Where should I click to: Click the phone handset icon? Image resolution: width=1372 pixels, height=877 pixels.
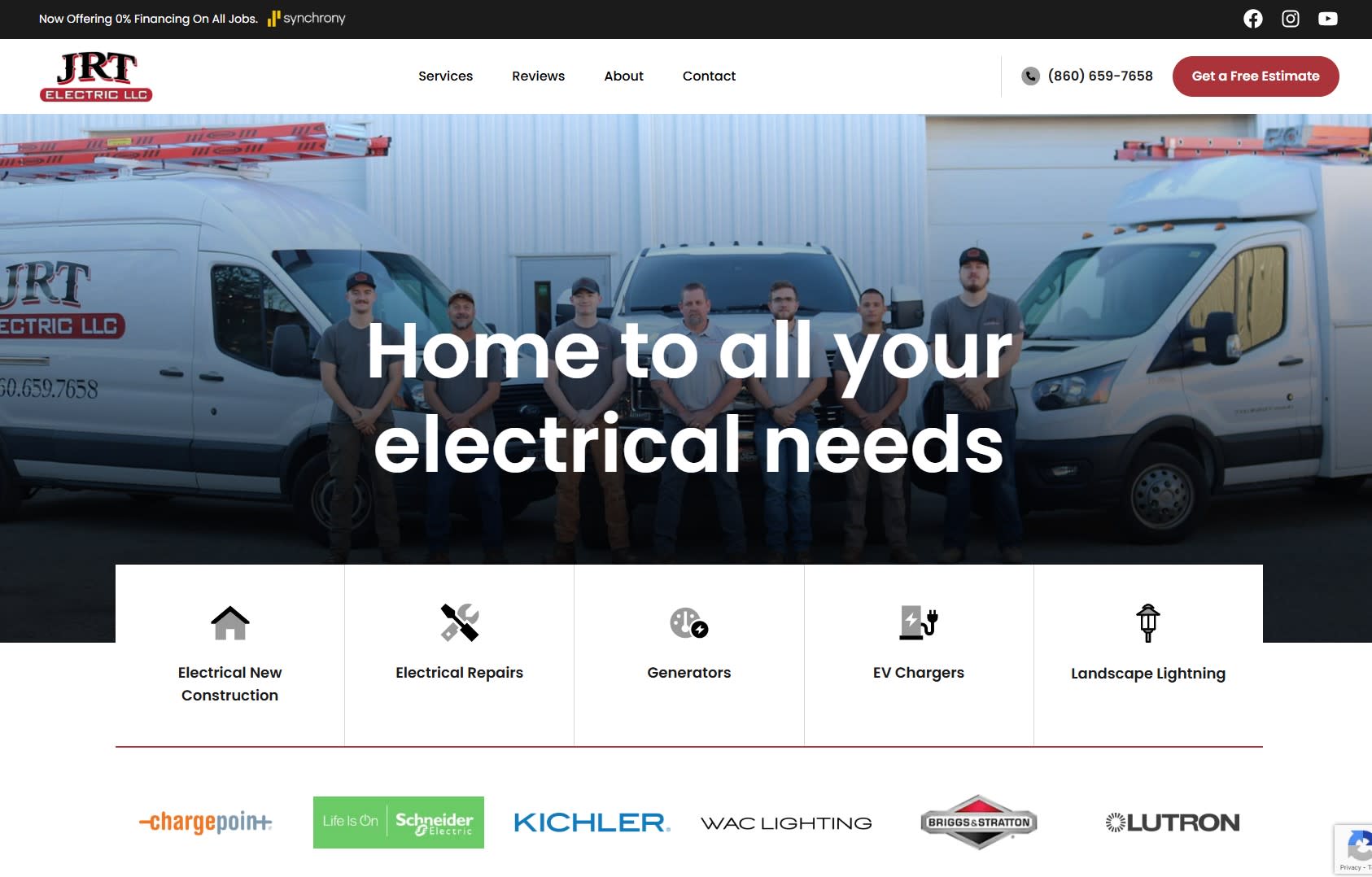tap(1031, 76)
